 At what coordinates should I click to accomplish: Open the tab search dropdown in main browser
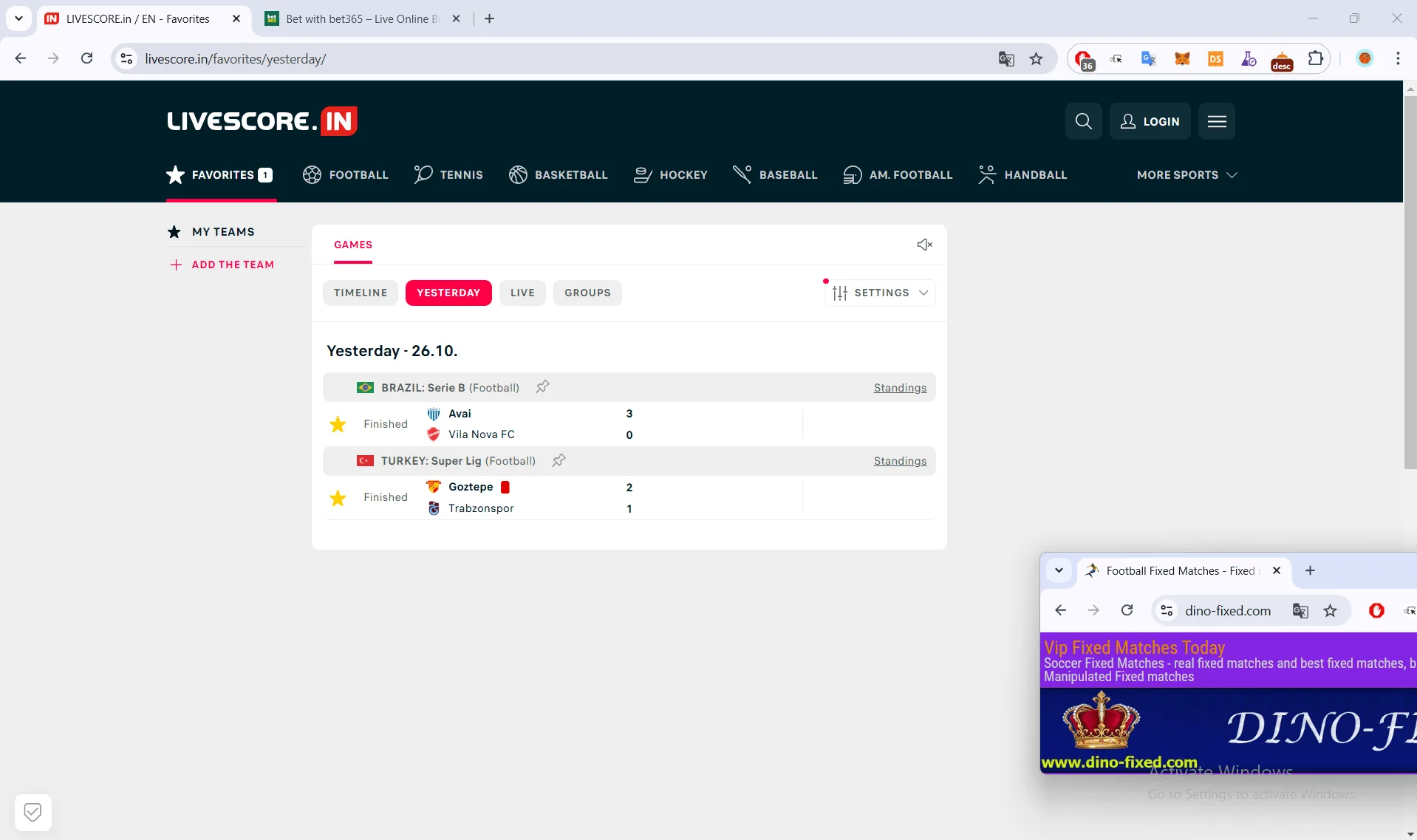[18, 18]
